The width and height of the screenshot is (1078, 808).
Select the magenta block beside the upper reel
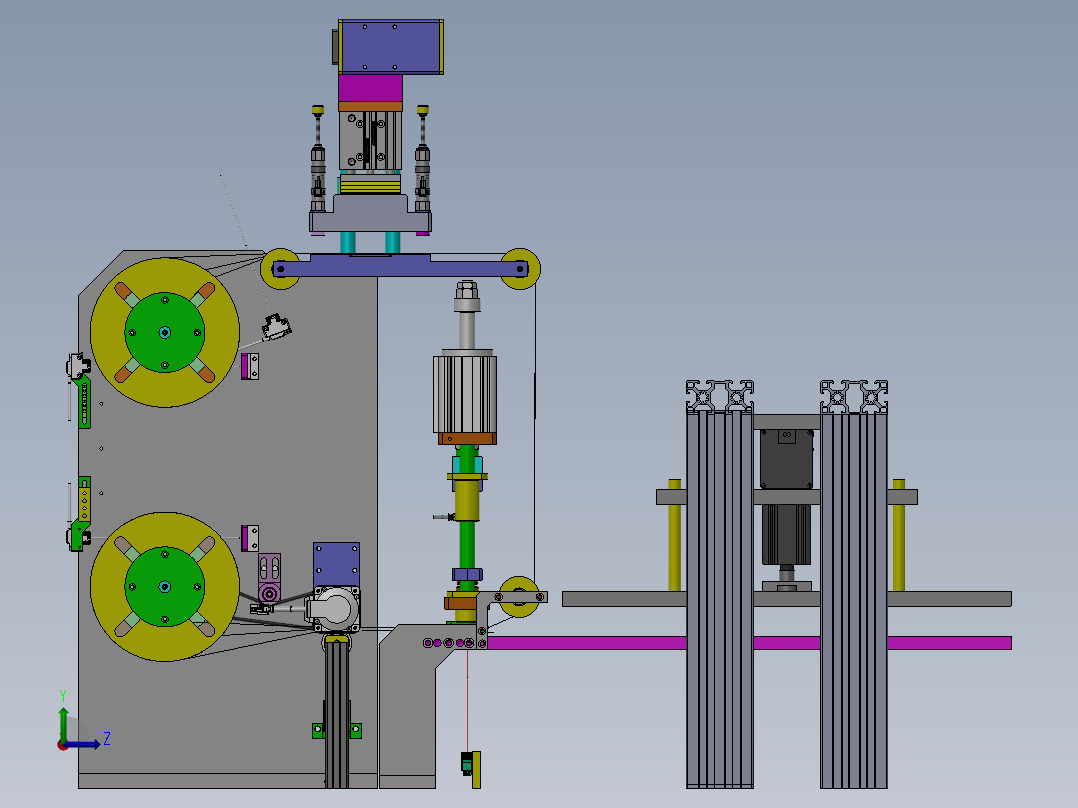click(x=244, y=366)
